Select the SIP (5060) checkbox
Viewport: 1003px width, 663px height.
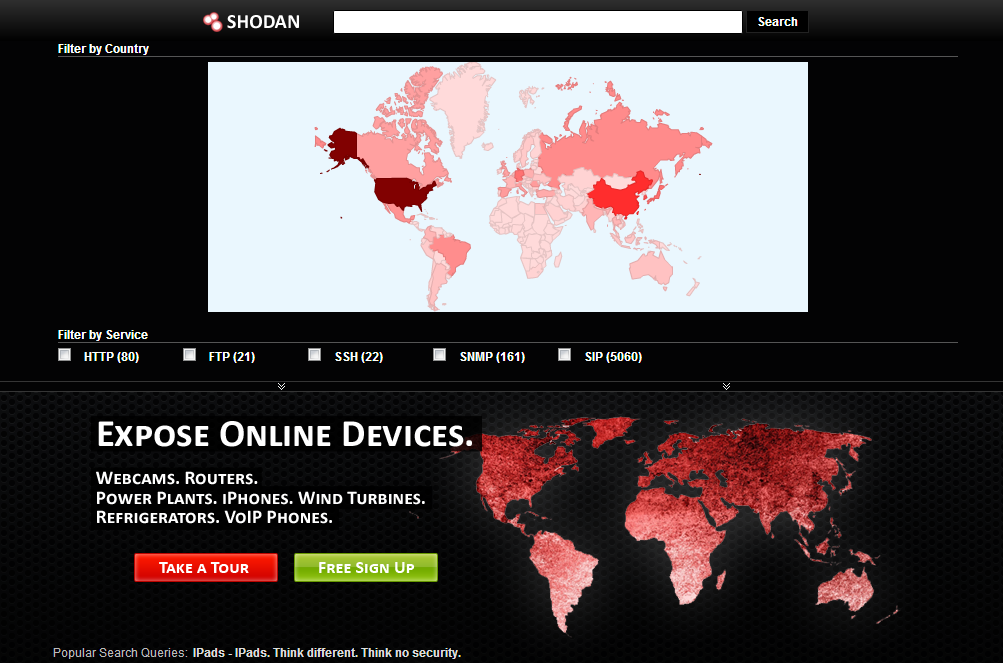tap(564, 355)
